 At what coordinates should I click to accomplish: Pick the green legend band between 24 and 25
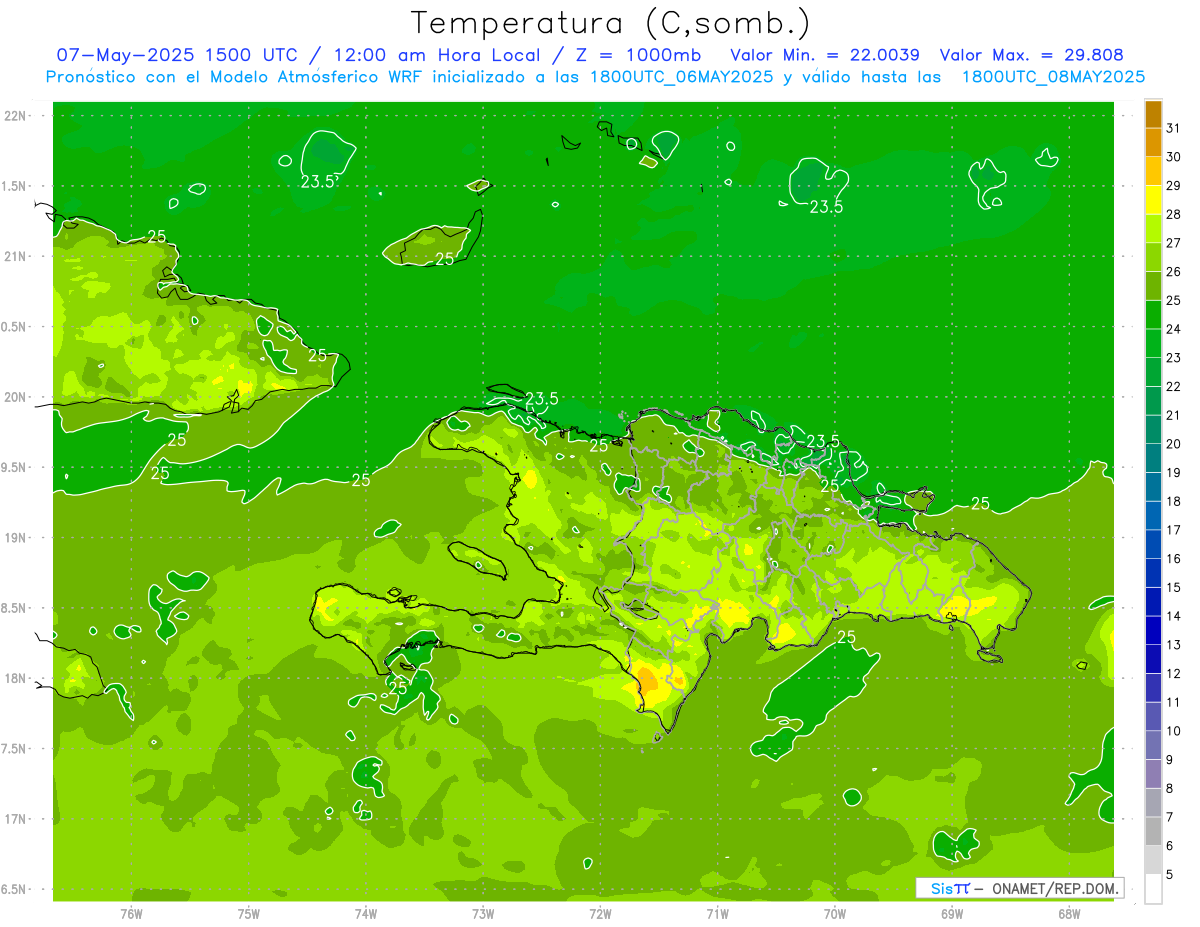(1153, 315)
